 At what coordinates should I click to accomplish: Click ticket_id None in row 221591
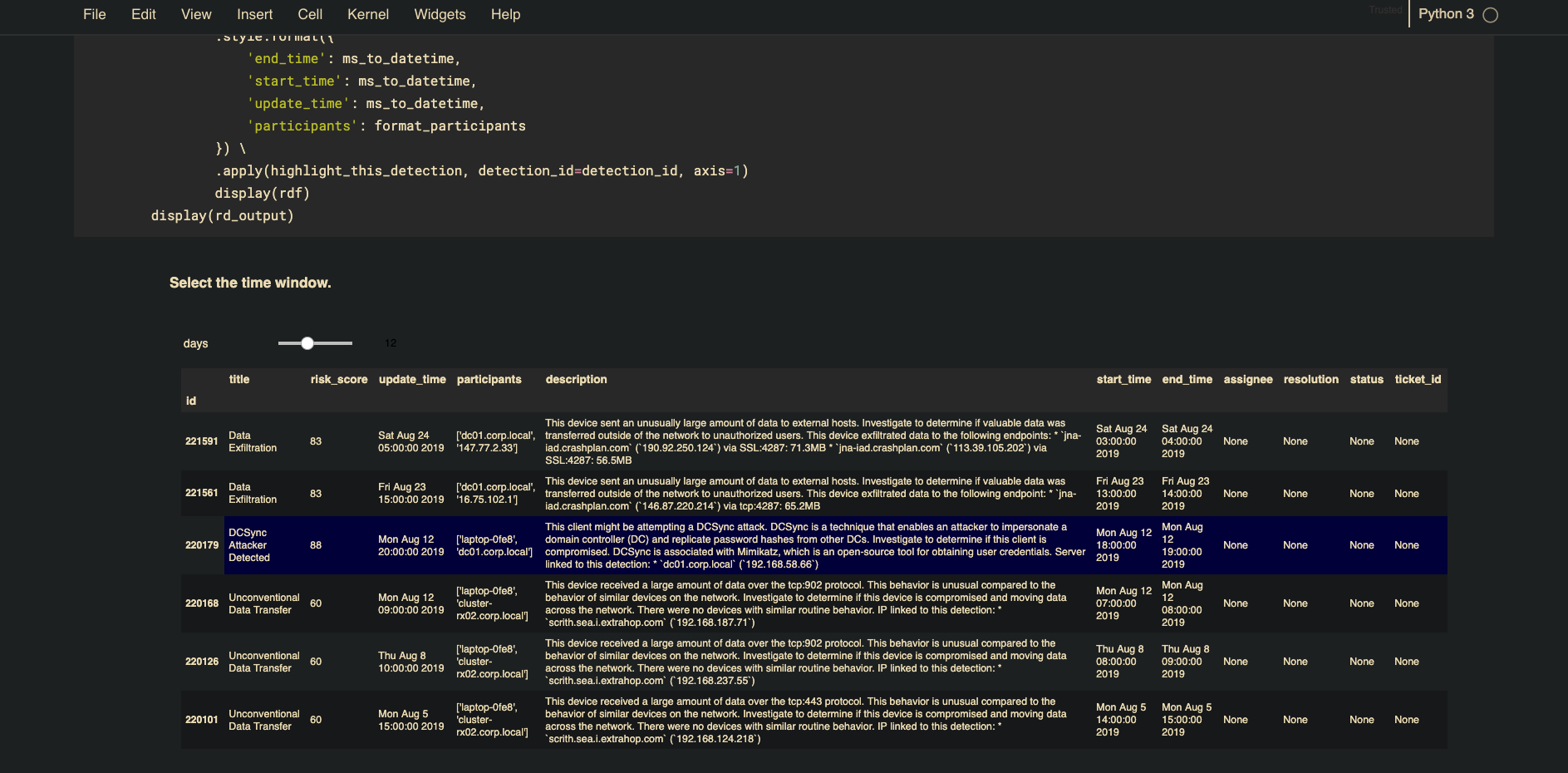[1407, 441]
